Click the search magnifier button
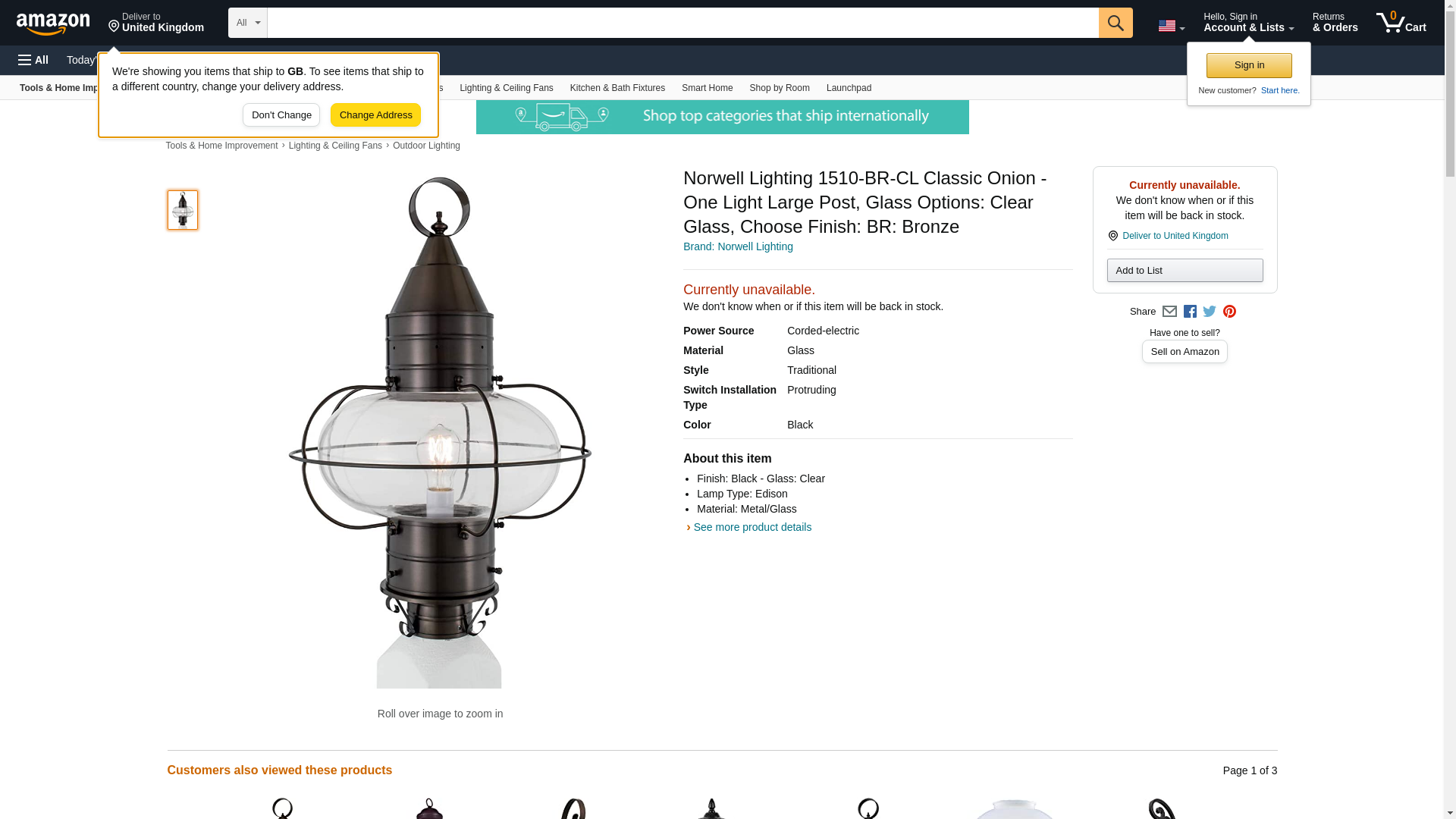Screen dimensions: 1456x819 (1116, 23)
